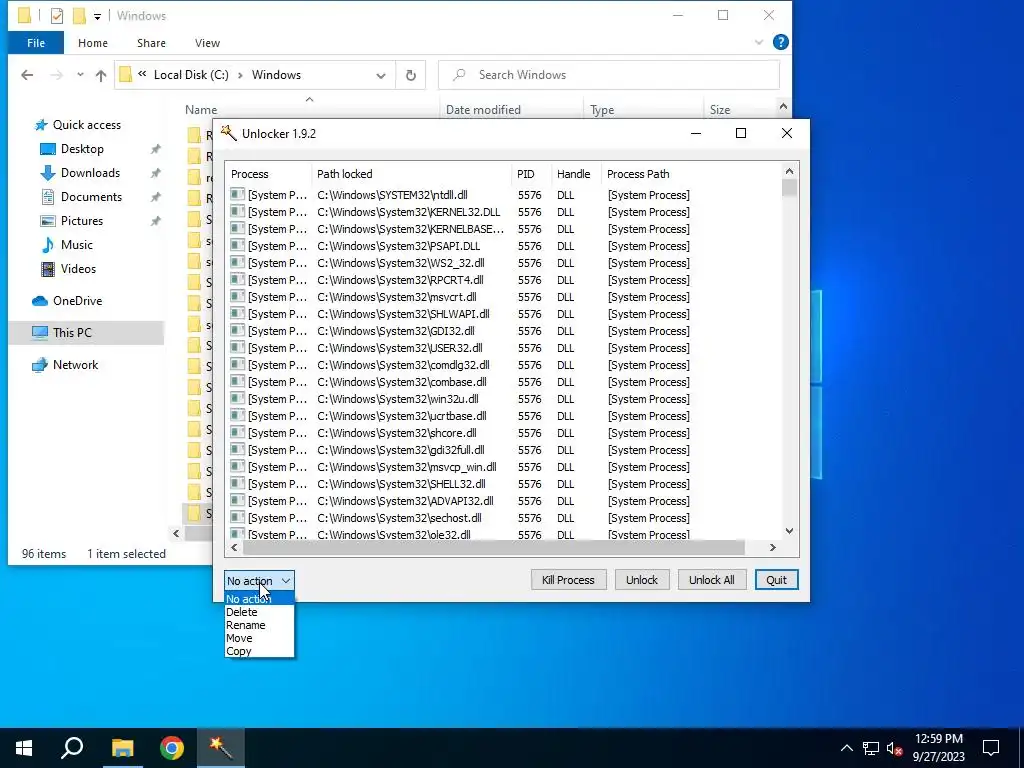The width and height of the screenshot is (1024, 768).
Task: Open the recent locations dropdown arrow
Action: [x=80, y=75]
